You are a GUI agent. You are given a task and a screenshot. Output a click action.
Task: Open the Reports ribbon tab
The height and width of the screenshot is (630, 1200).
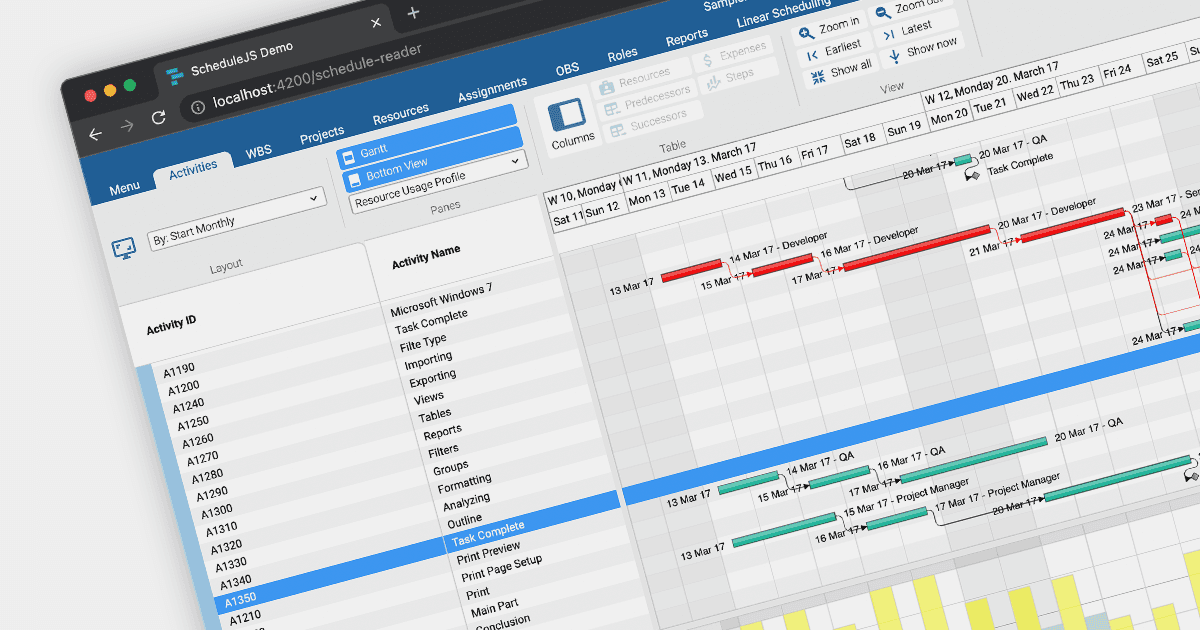687,39
